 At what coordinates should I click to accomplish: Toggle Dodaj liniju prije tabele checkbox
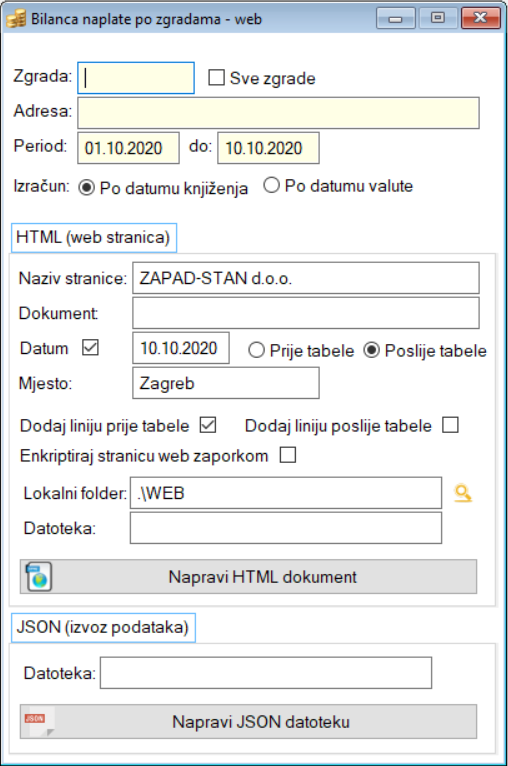click(x=208, y=425)
